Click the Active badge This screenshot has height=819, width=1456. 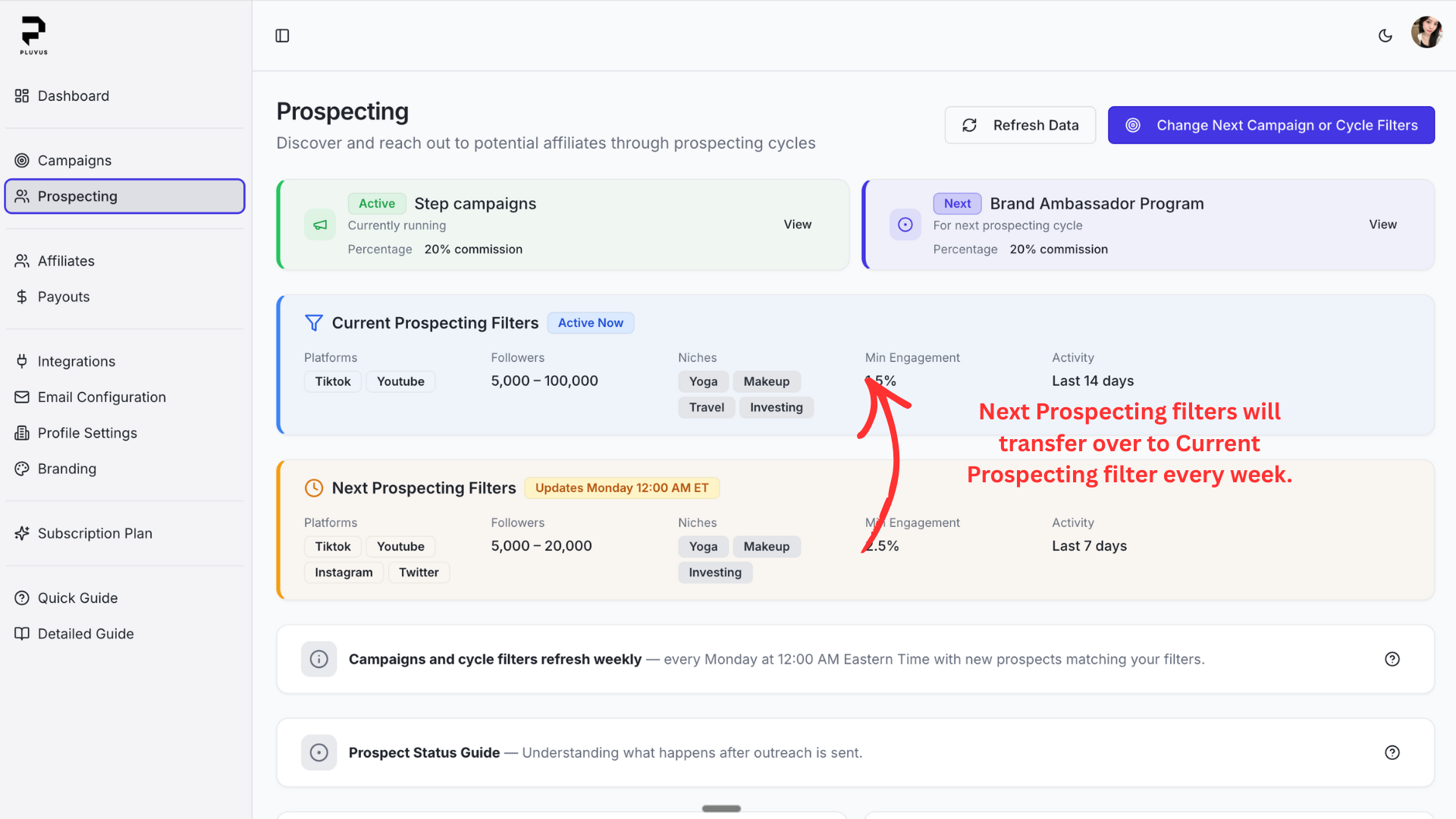377,203
